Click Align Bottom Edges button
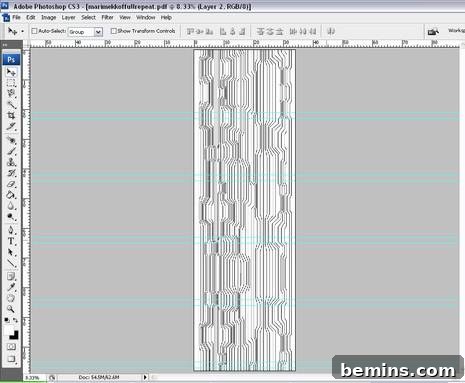 click(x=209, y=32)
